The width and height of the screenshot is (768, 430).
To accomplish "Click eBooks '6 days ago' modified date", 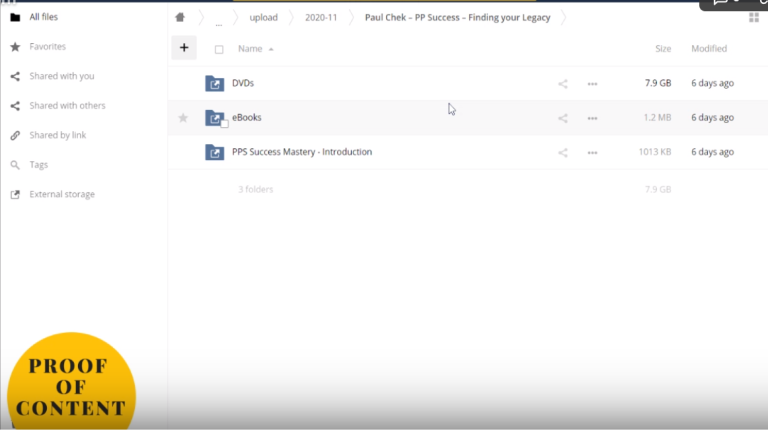I will point(712,118).
